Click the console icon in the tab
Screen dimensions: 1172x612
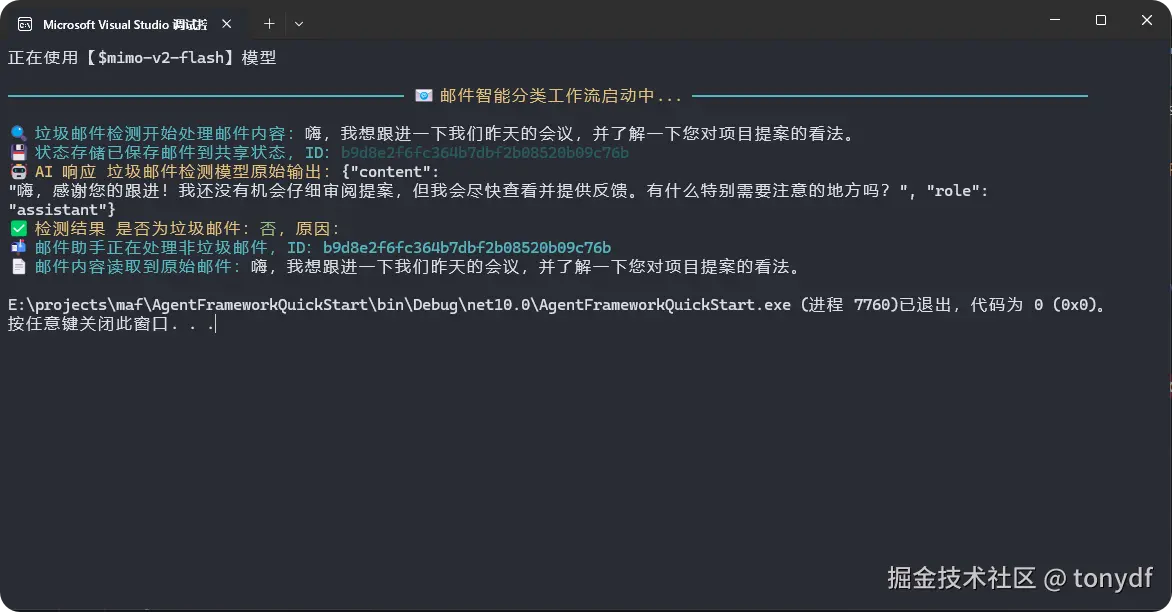click(25, 24)
